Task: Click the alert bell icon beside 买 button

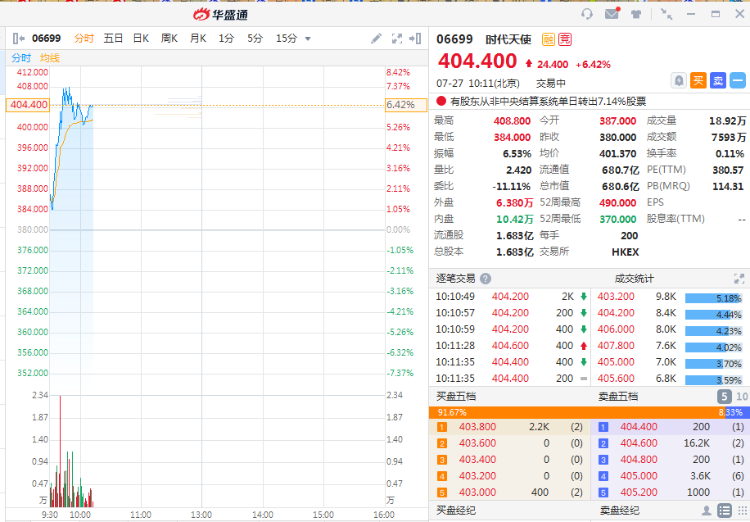Action: pos(679,80)
